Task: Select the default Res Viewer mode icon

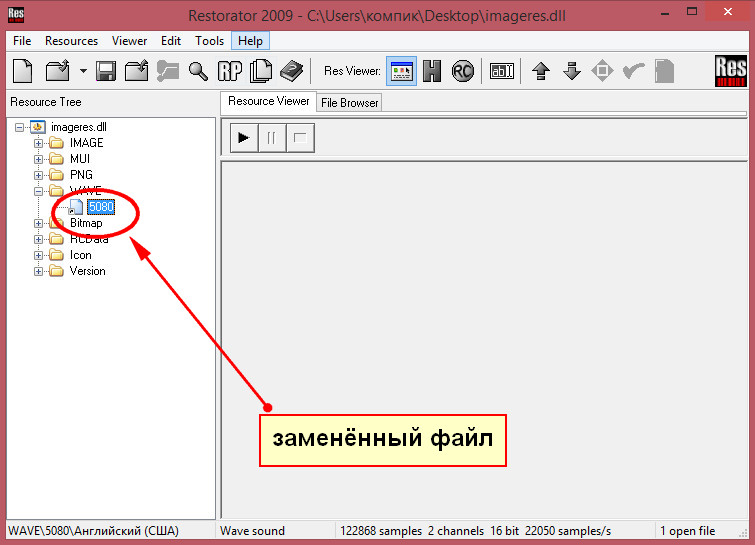Action: [401, 71]
